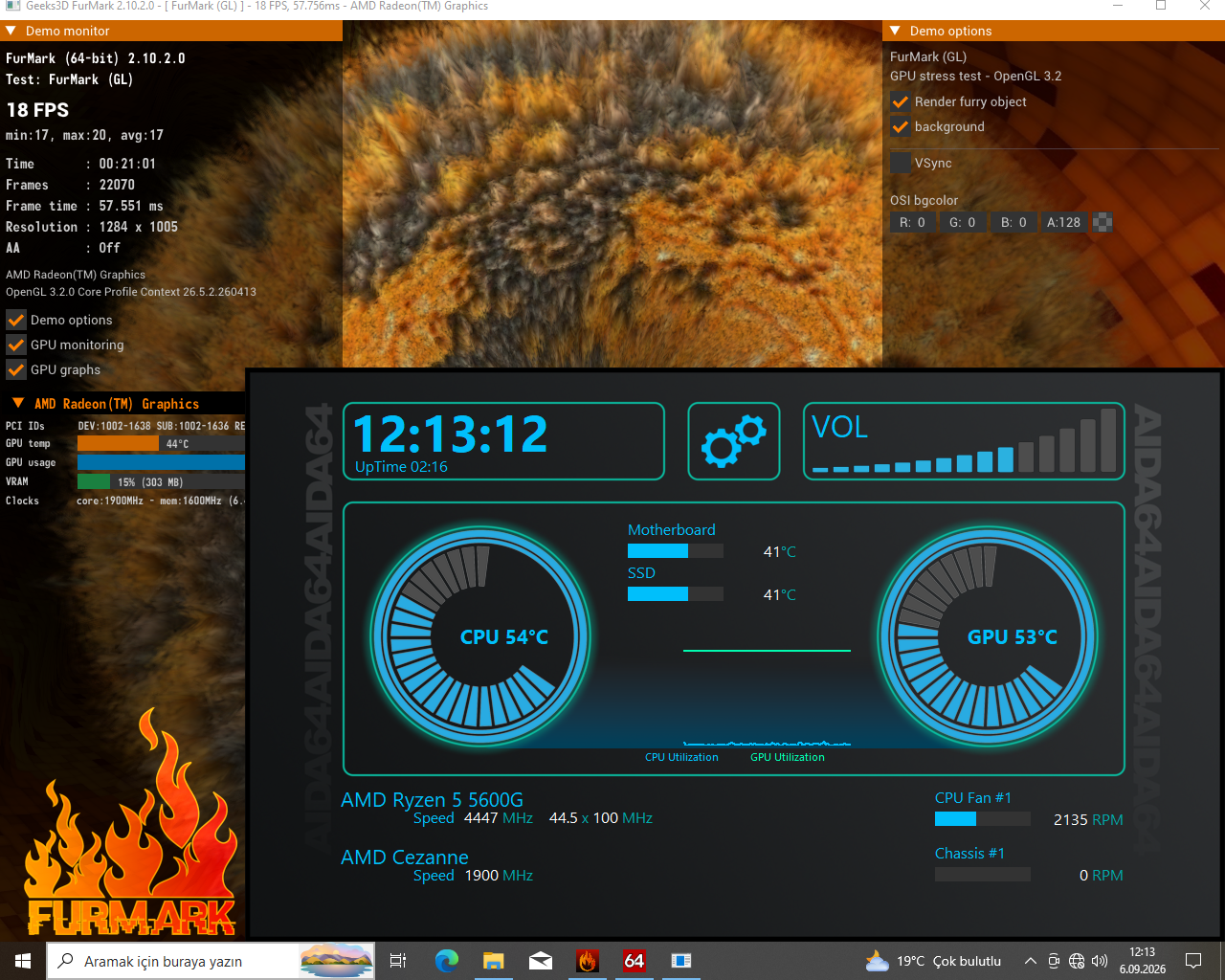This screenshot has width=1225, height=980.
Task: Toggle the GPU graphs checkbox
Action: pyautogui.click(x=16, y=369)
